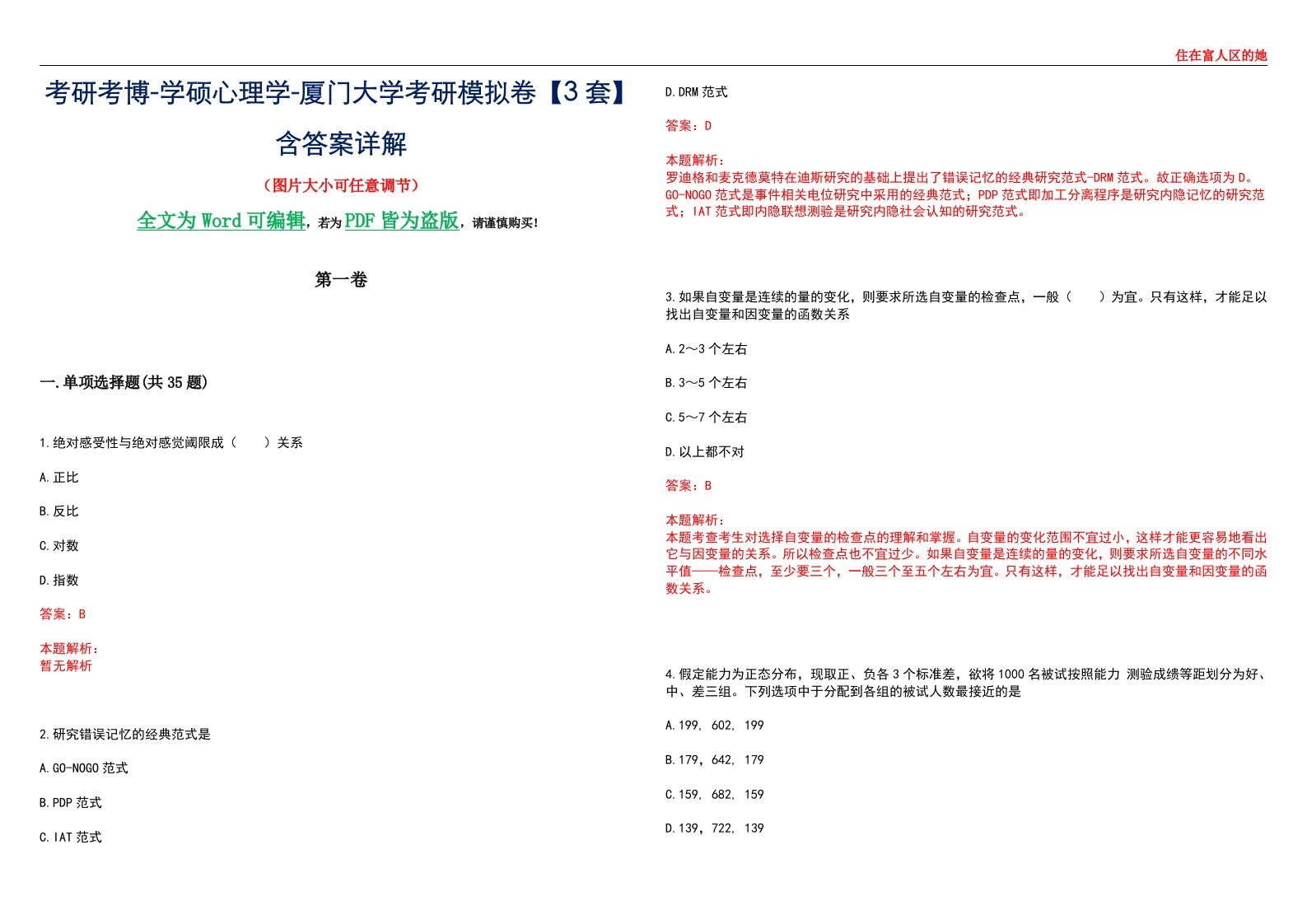Click the title 考研考博-学硕心理学-厦门大学考研模拟卷
The width and height of the screenshot is (1307, 924).
[290, 92]
